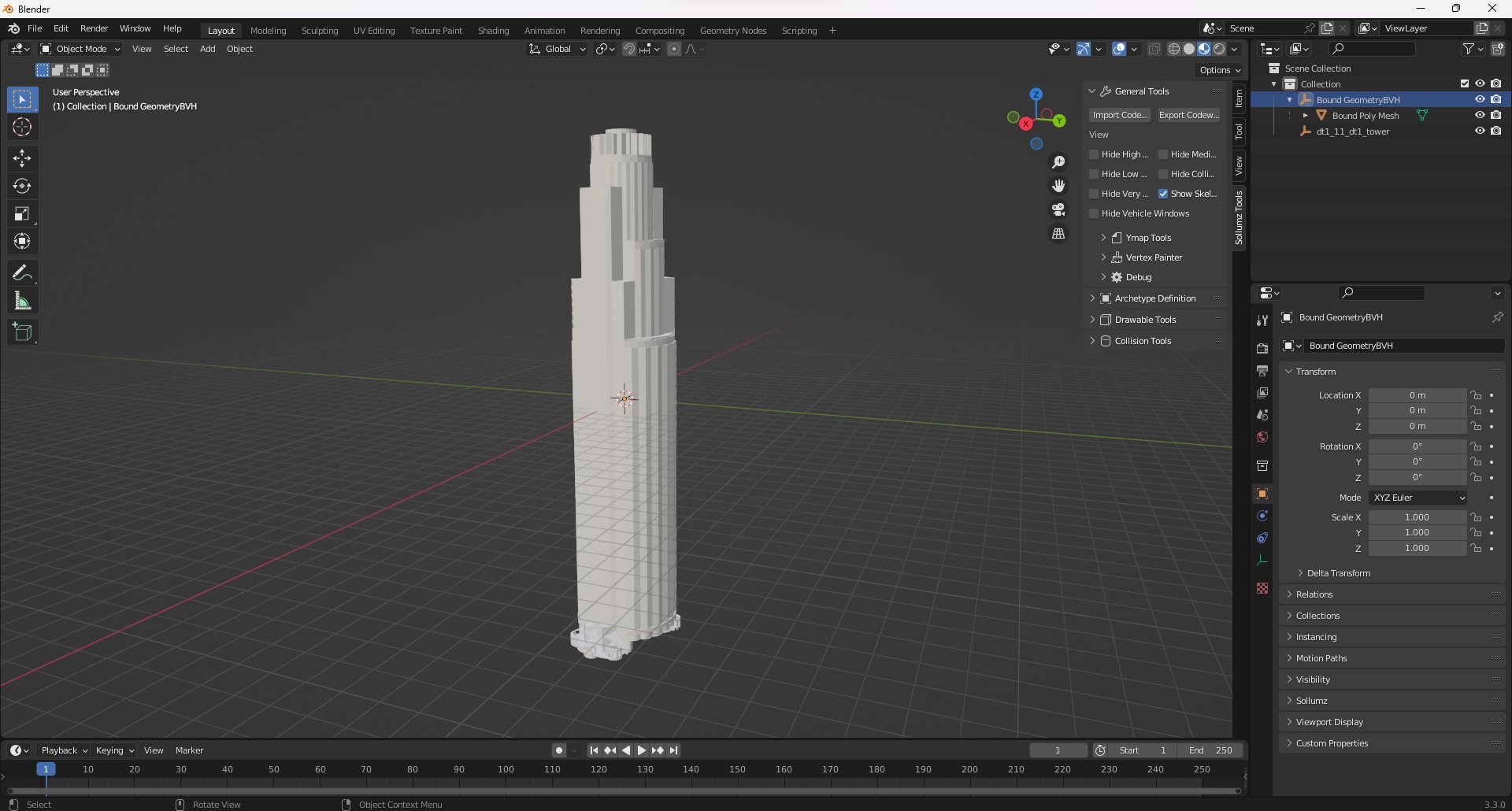Click the Scale X value field
Screen dimensions: 1512x811
(1417, 517)
